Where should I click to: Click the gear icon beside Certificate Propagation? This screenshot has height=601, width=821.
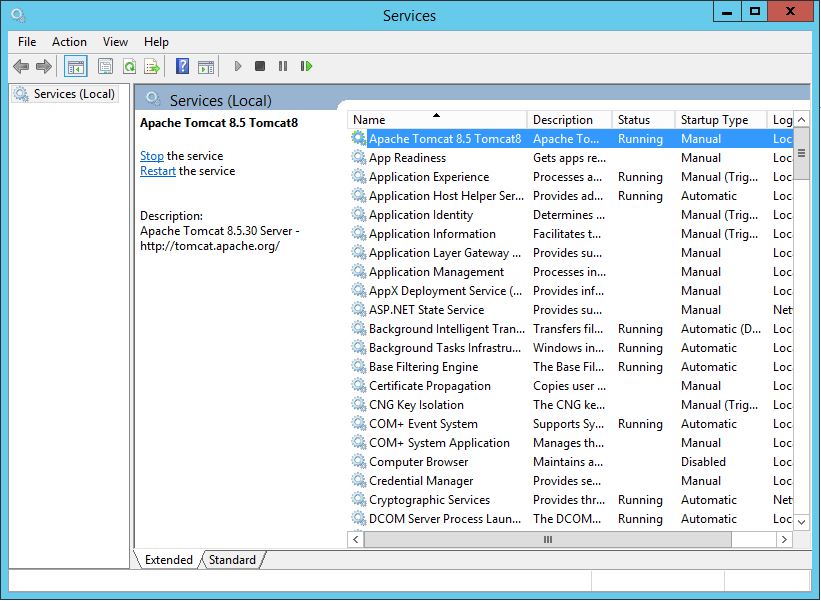tap(359, 385)
